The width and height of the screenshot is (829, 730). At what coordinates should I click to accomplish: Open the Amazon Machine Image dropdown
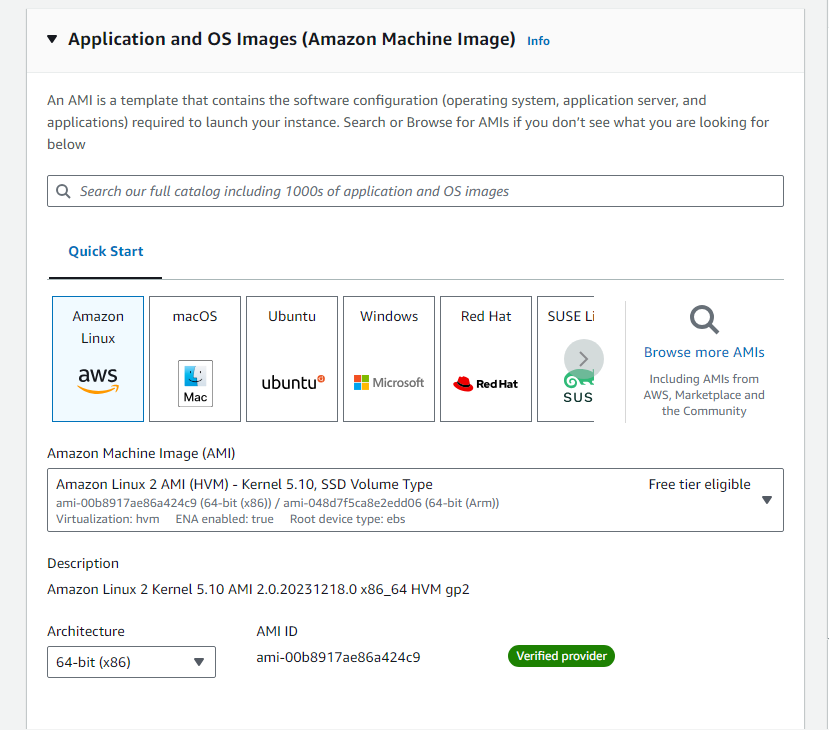point(415,500)
